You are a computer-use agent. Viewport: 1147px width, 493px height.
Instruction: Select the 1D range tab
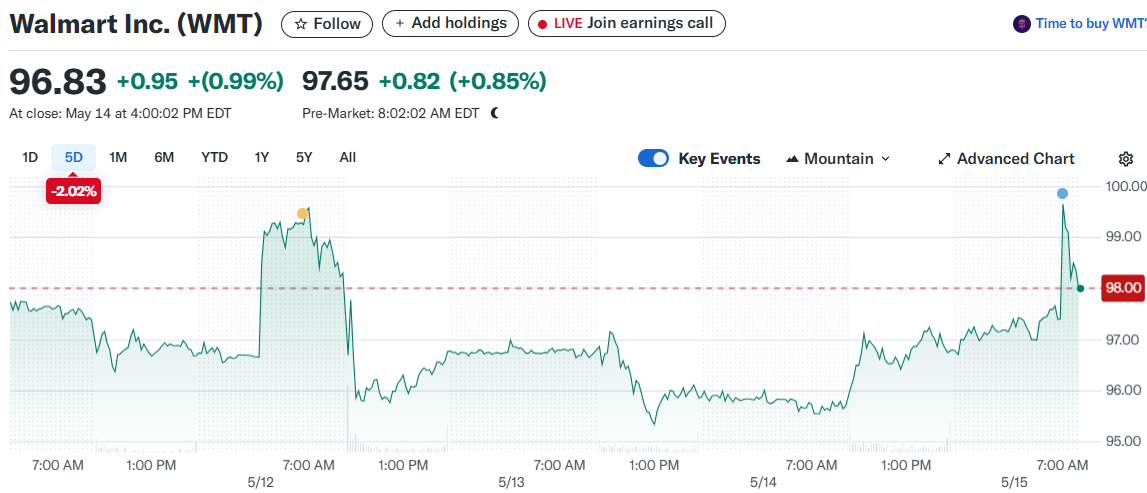click(x=30, y=157)
